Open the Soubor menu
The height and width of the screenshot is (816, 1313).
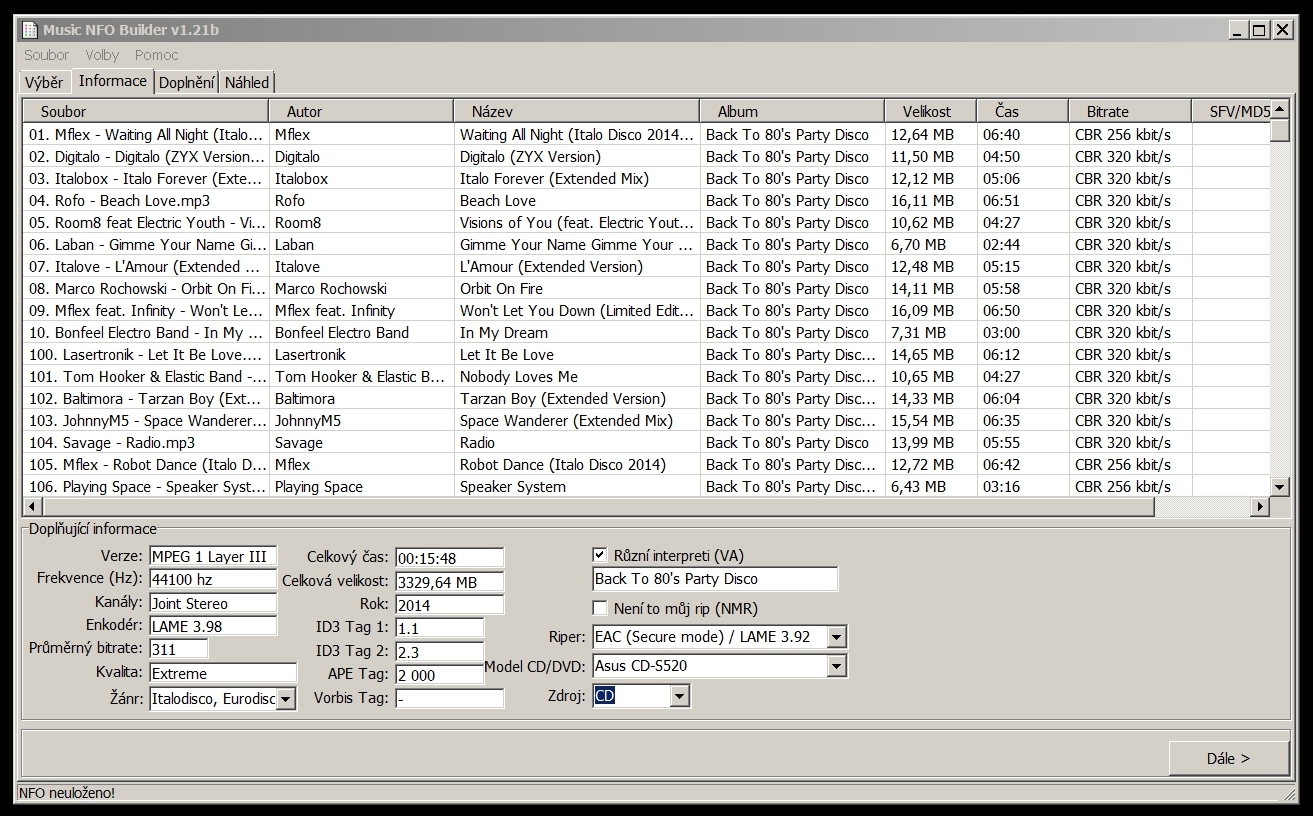pos(46,55)
